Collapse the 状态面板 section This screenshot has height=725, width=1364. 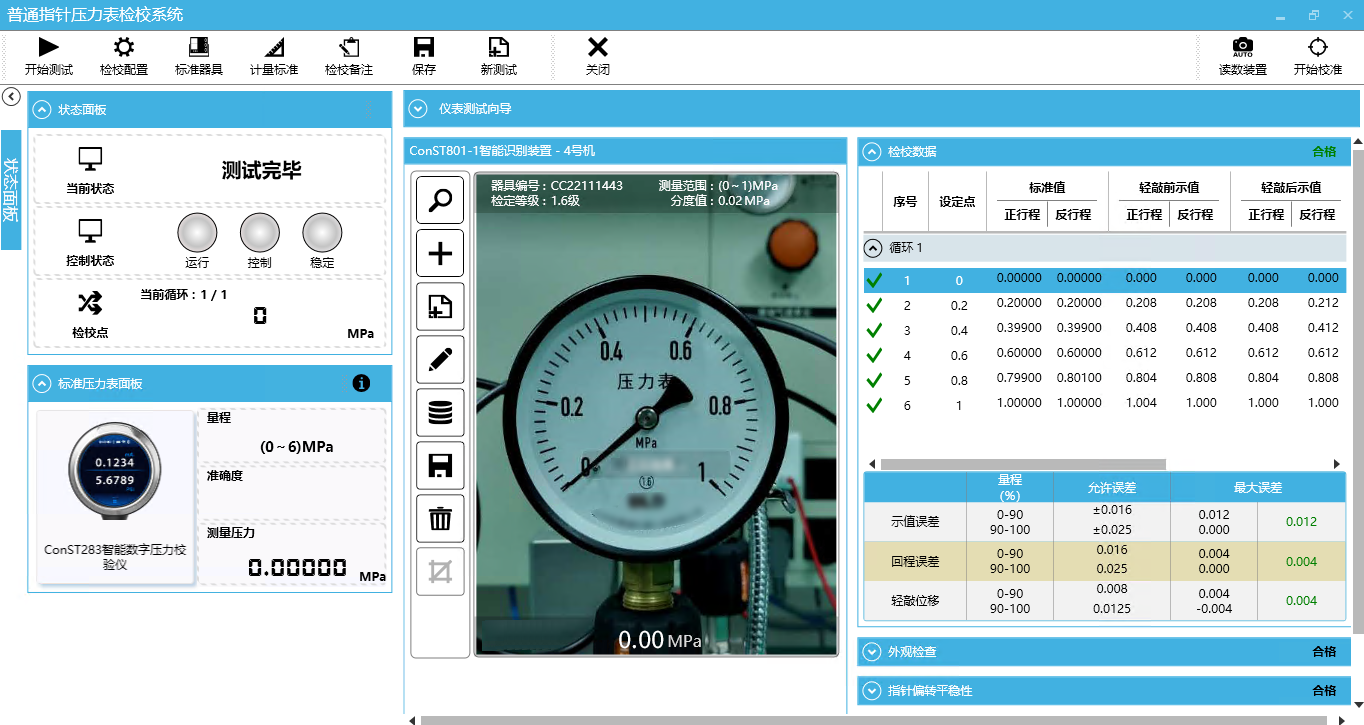click(x=42, y=110)
